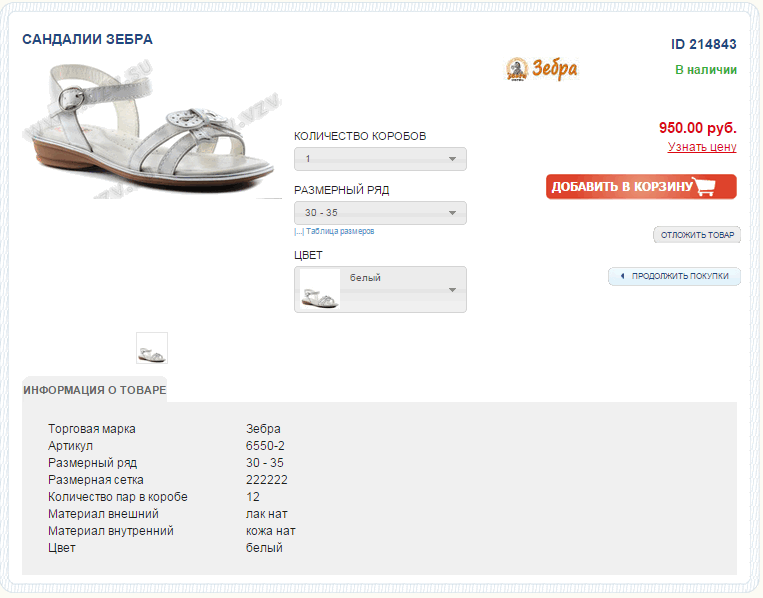
Task: Click the В наличии availability status
Action: (x=706, y=70)
